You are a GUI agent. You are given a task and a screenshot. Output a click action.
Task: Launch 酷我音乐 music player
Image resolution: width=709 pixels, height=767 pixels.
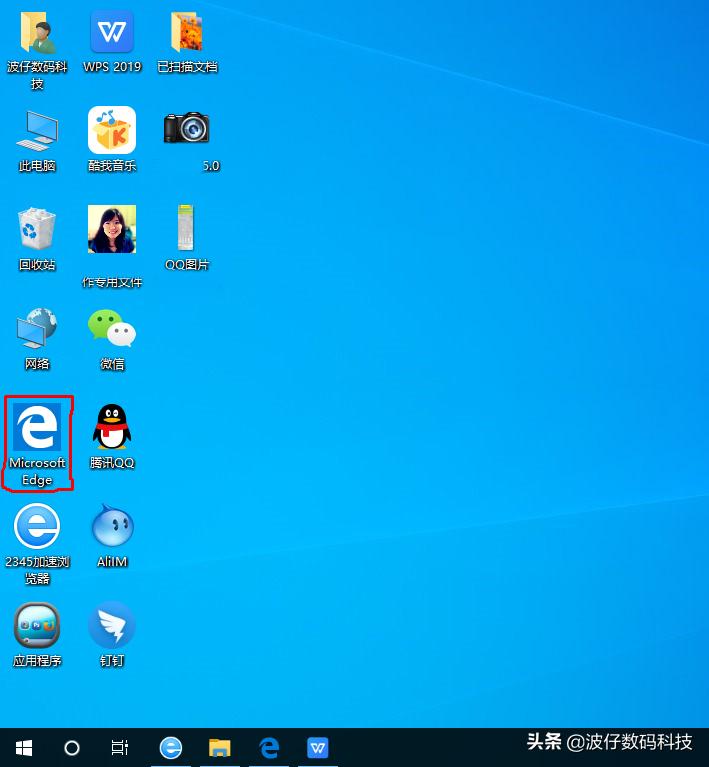click(x=112, y=130)
